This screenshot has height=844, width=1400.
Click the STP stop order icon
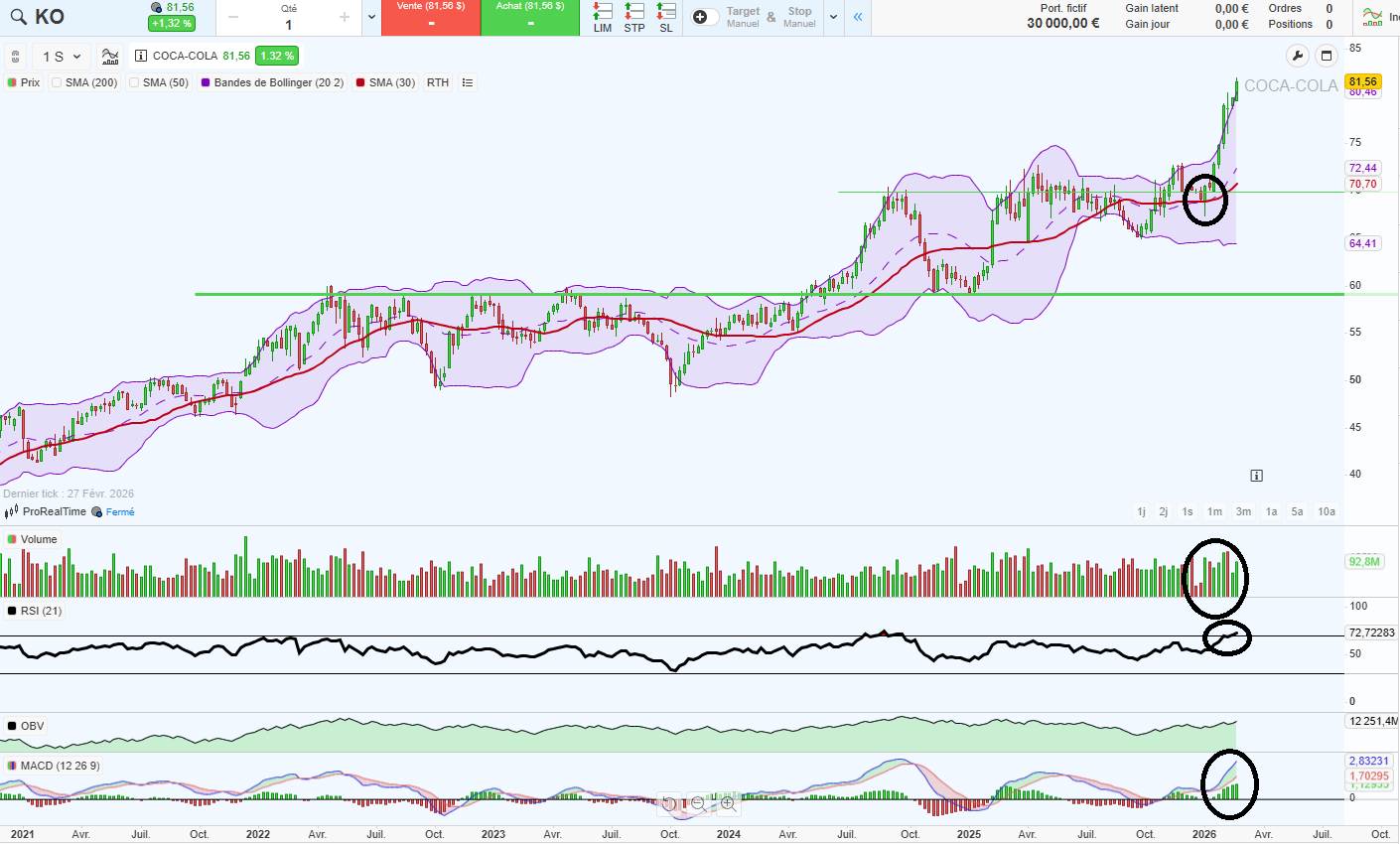click(x=634, y=17)
